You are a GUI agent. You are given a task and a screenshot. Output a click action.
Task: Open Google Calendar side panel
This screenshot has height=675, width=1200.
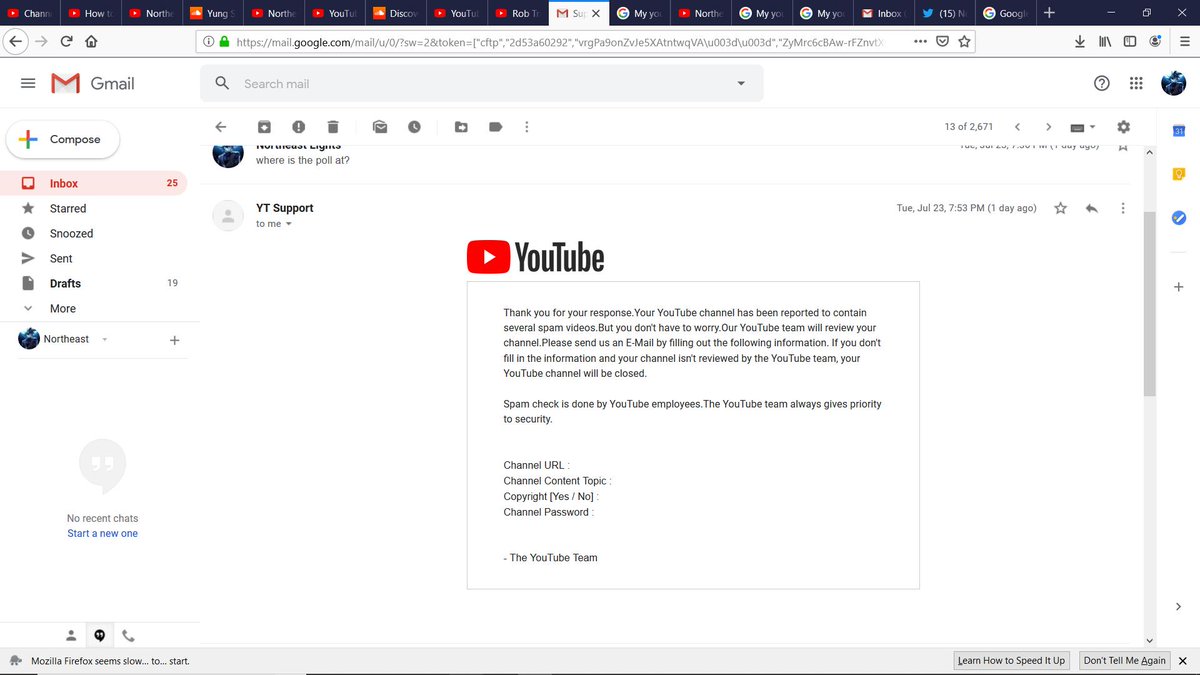click(x=1178, y=131)
